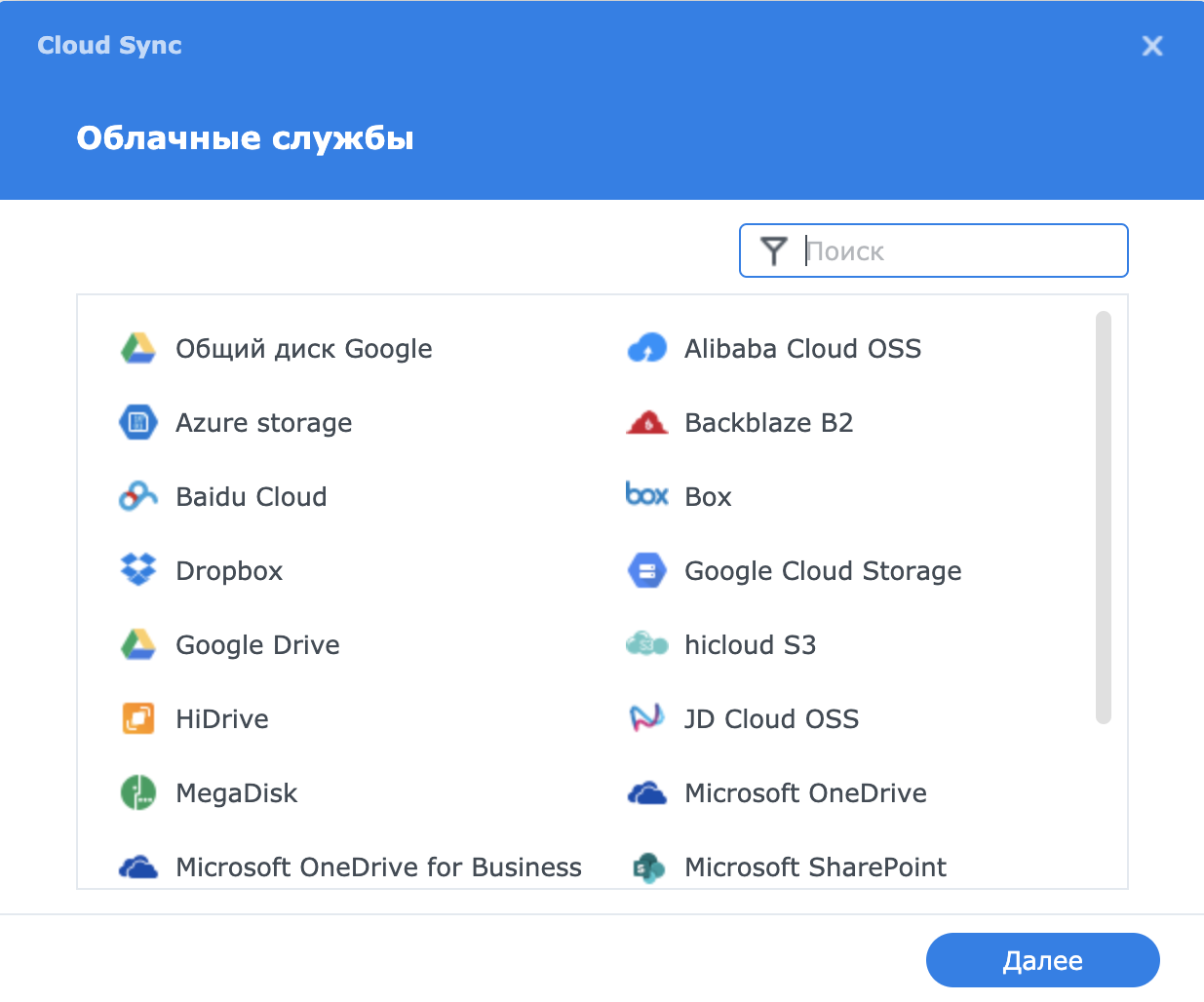Choose Google Drive from the list
Screen dimensions: 1204x1002
pyautogui.click(x=257, y=645)
